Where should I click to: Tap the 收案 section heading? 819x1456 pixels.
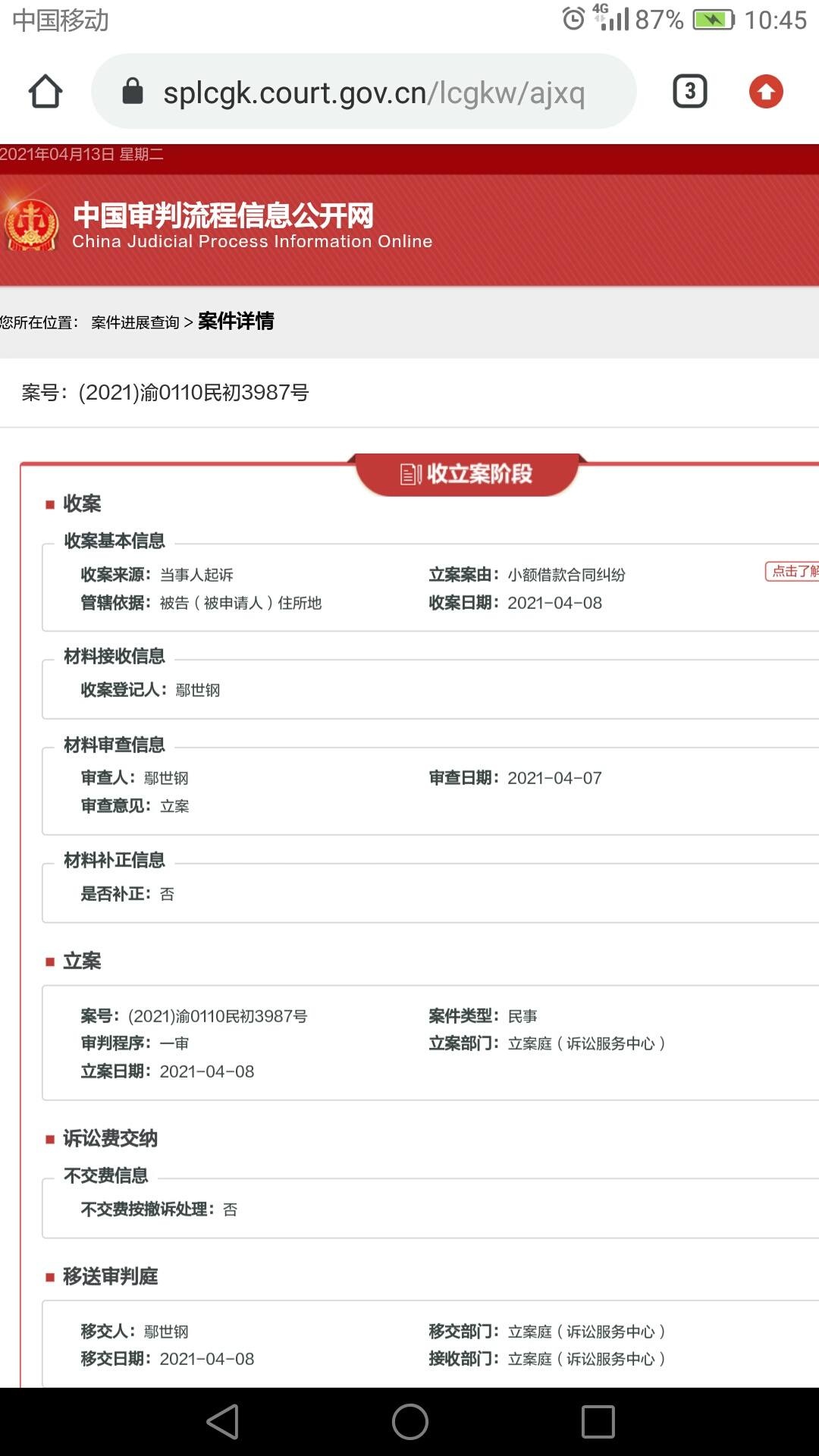pyautogui.click(x=82, y=504)
